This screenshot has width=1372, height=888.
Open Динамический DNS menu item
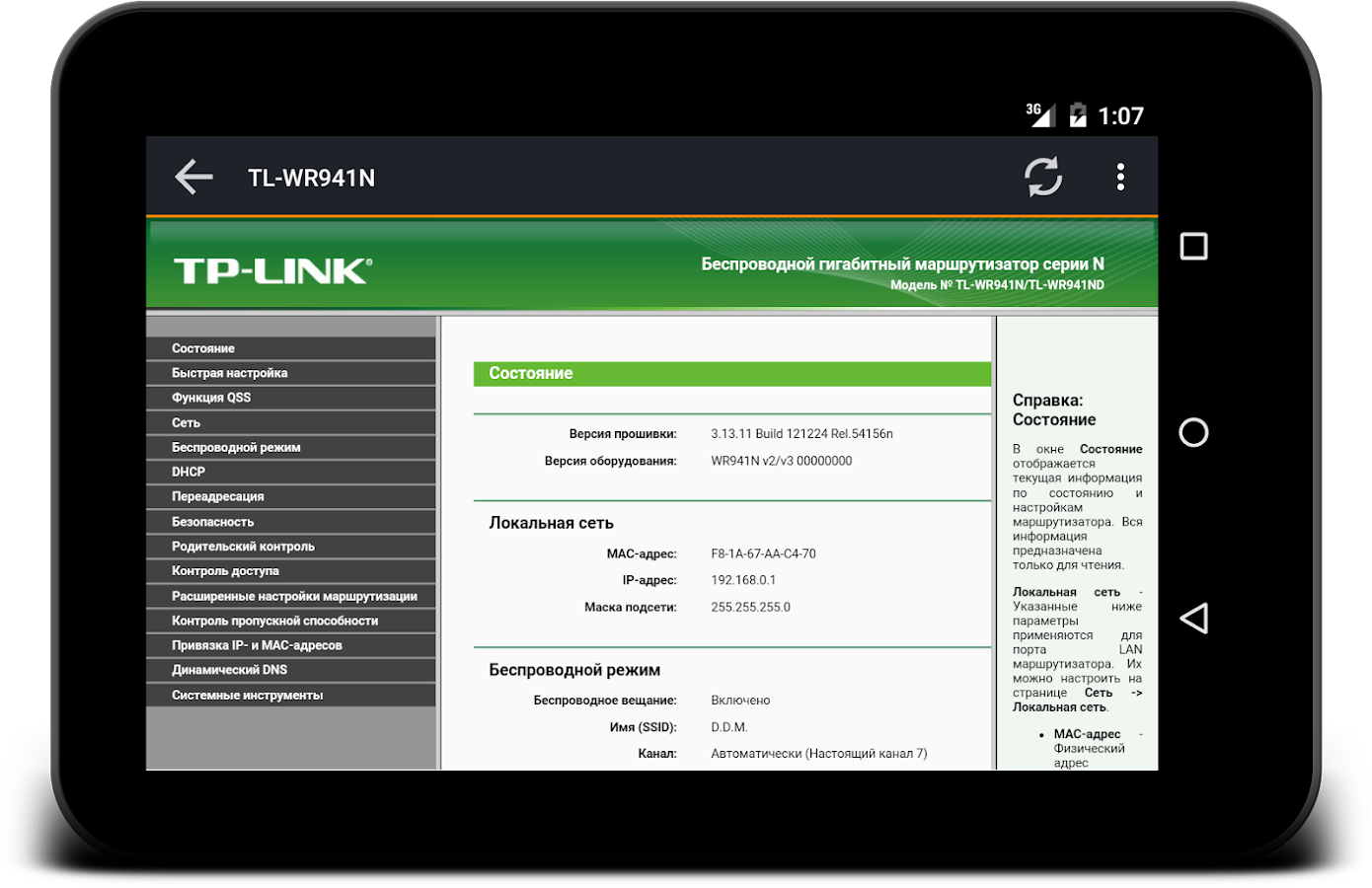tap(290, 670)
